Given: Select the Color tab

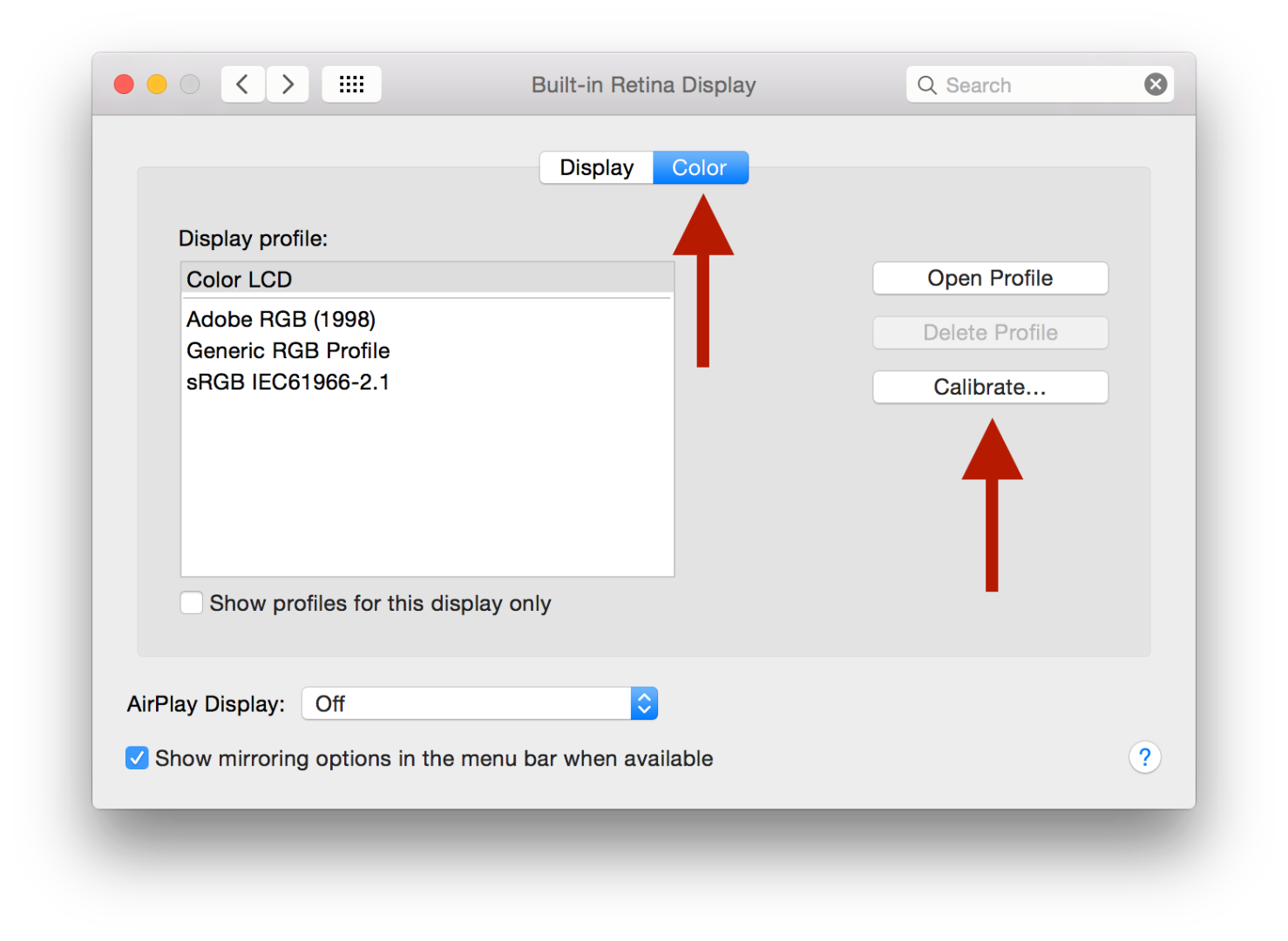Looking at the screenshot, I should click(x=700, y=167).
